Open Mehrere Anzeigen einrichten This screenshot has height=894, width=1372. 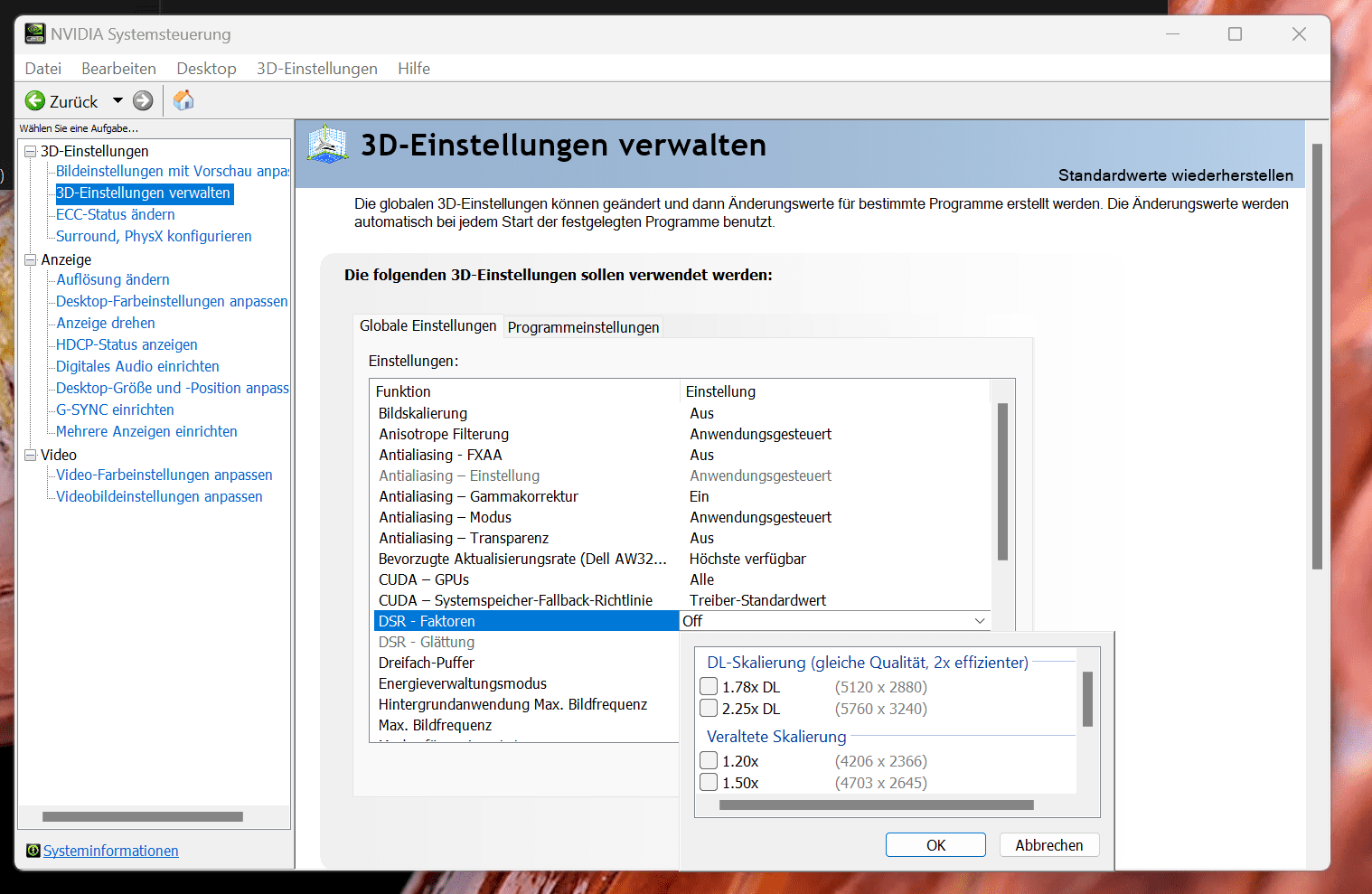tap(146, 431)
